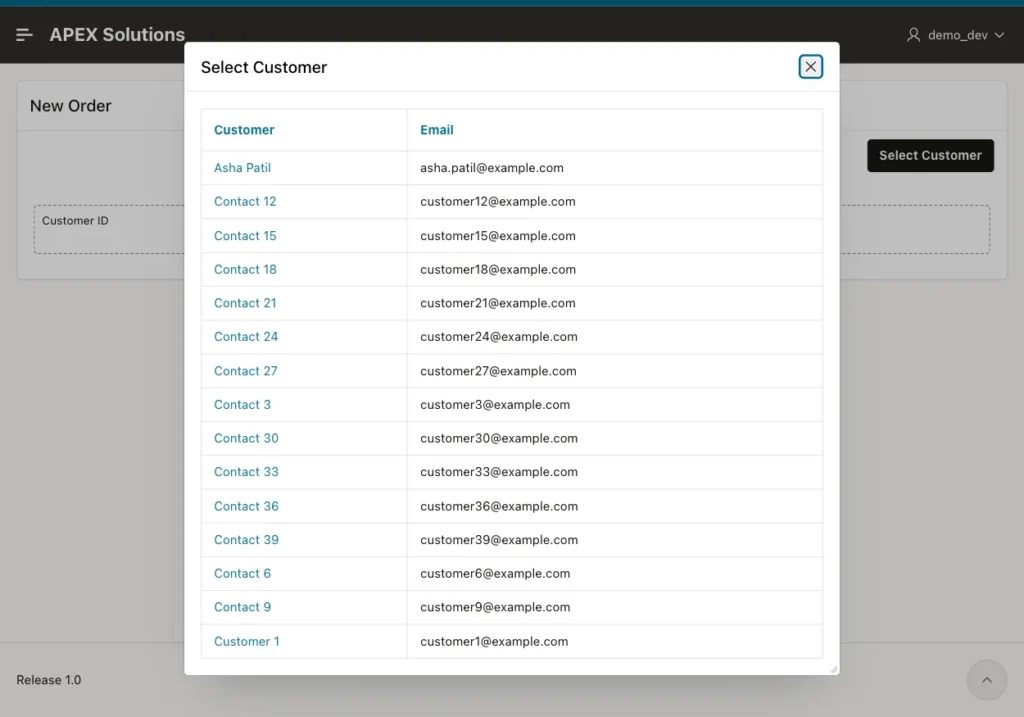Click the Contact 27 link
1024x717 pixels.
point(246,371)
